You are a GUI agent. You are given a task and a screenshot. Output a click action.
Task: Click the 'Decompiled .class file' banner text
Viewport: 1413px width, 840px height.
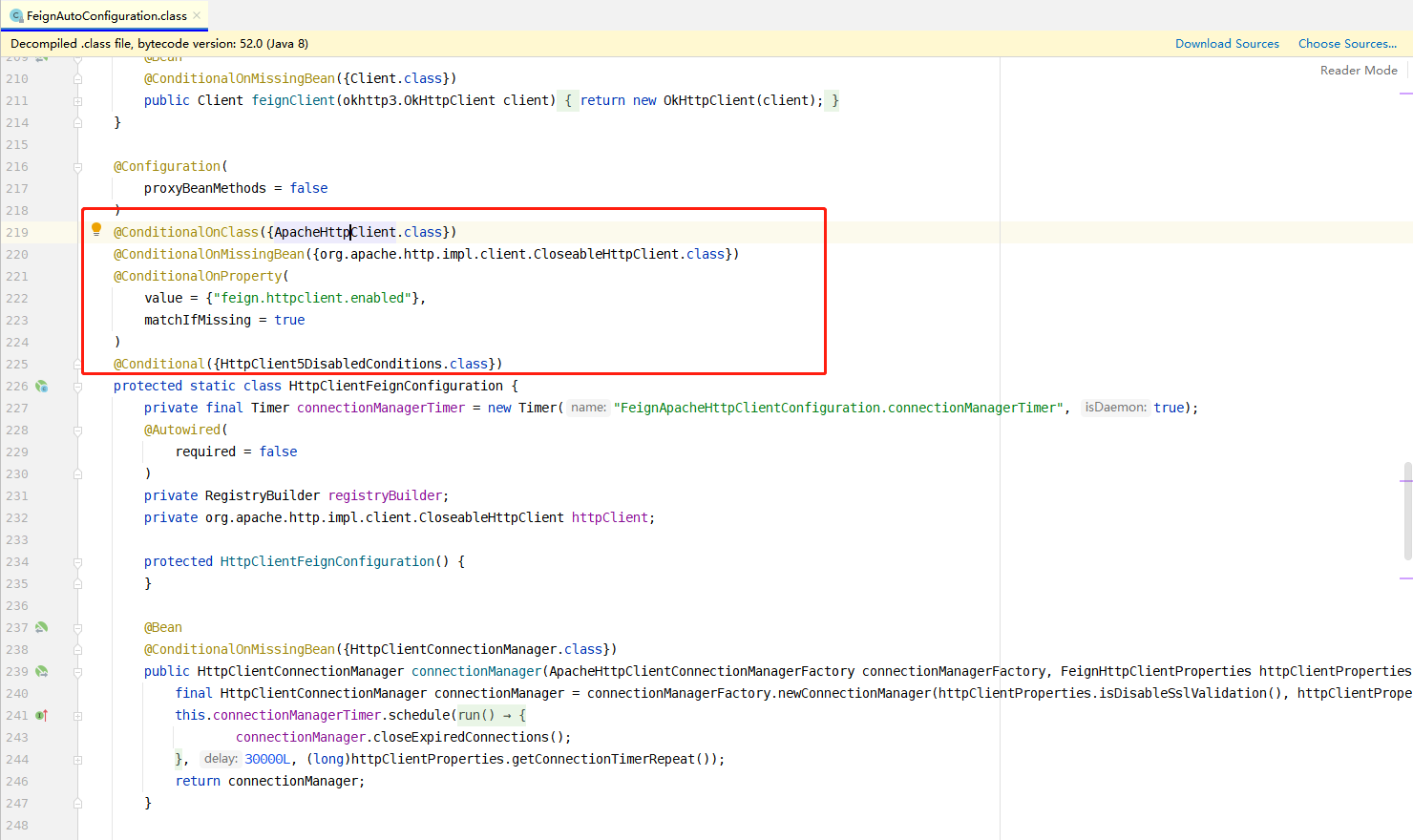click(159, 44)
